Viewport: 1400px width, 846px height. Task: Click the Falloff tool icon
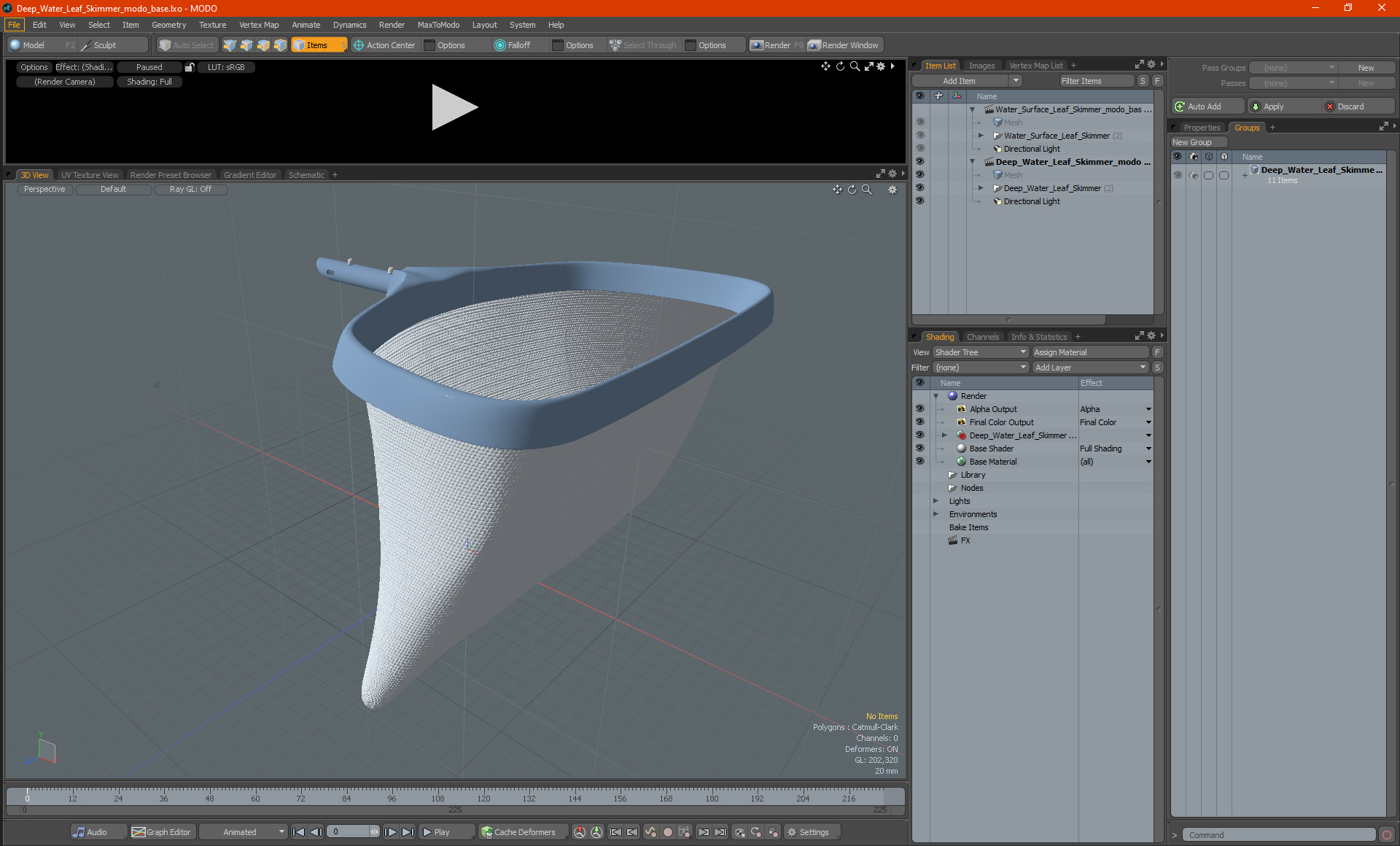click(502, 45)
